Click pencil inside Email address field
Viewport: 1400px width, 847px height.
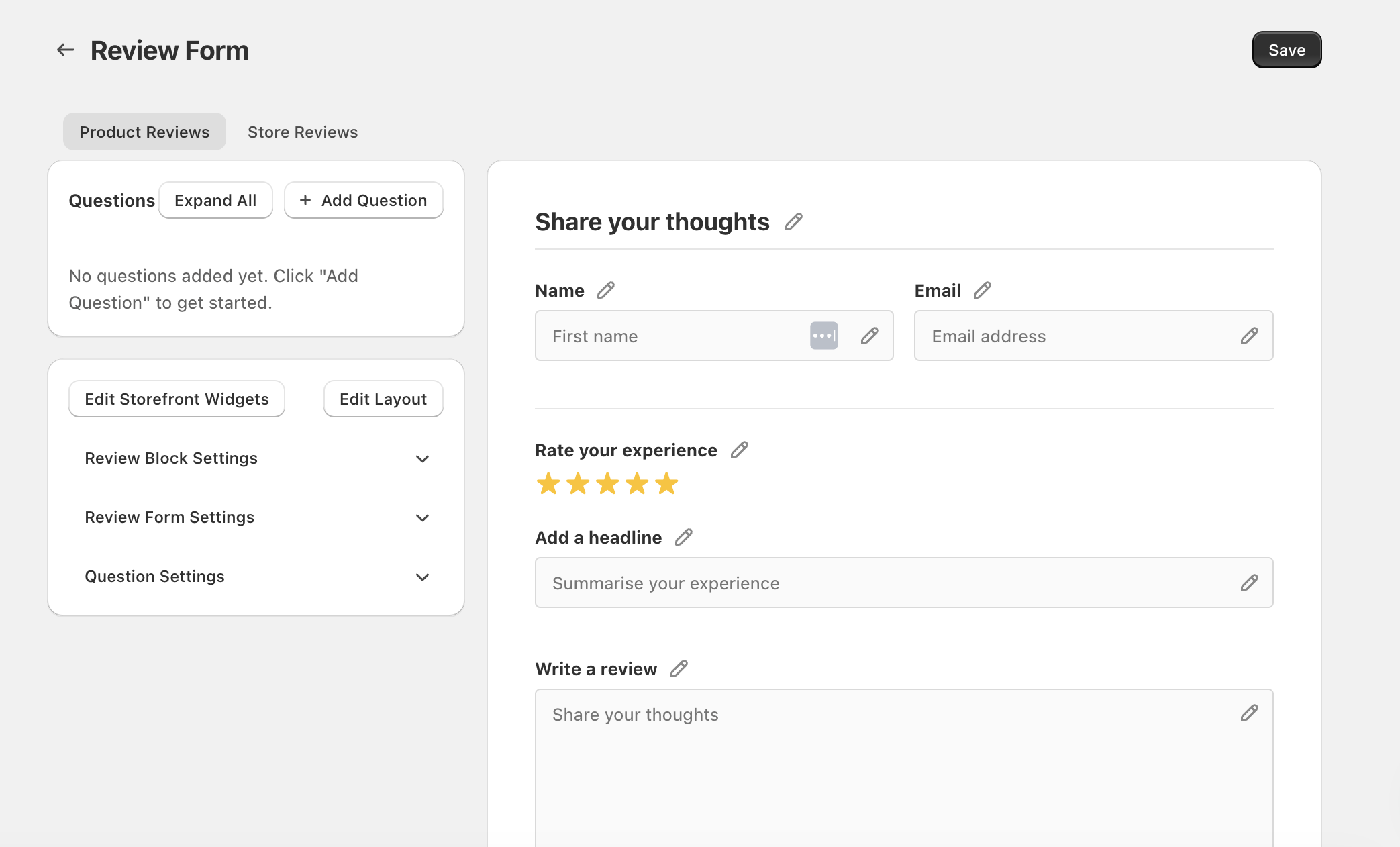pyautogui.click(x=1249, y=336)
